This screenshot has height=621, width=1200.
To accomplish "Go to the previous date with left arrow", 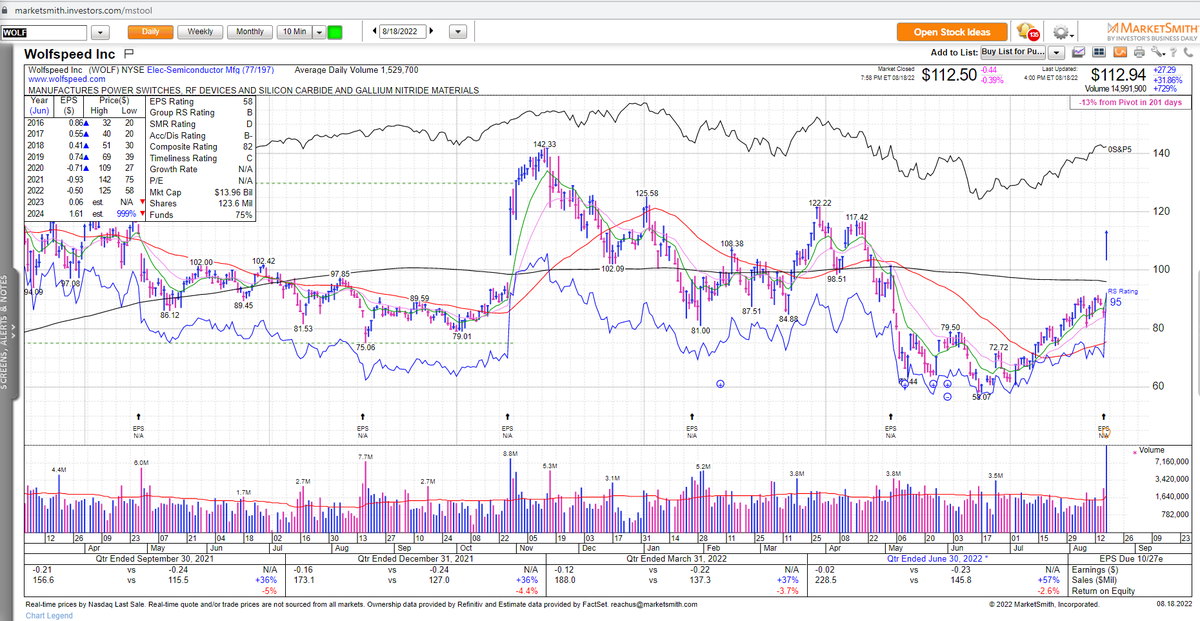I will click(x=374, y=32).
